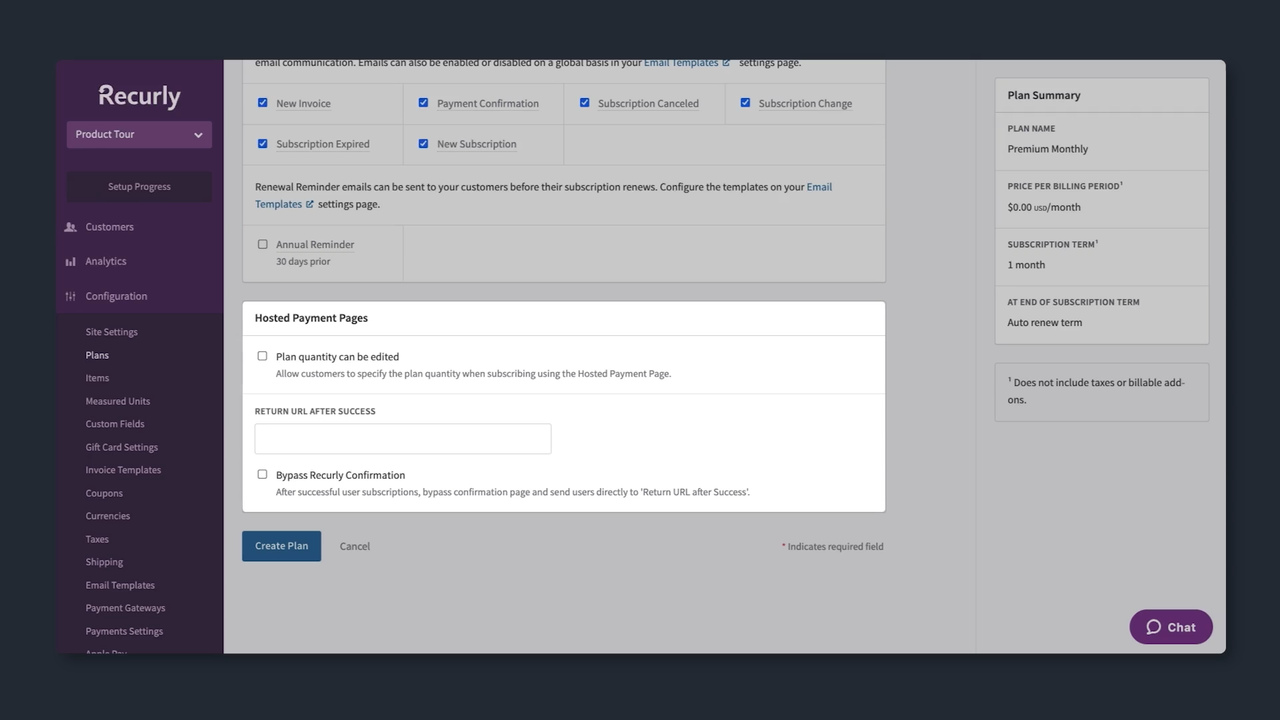Cancel the plan creation

click(x=354, y=546)
